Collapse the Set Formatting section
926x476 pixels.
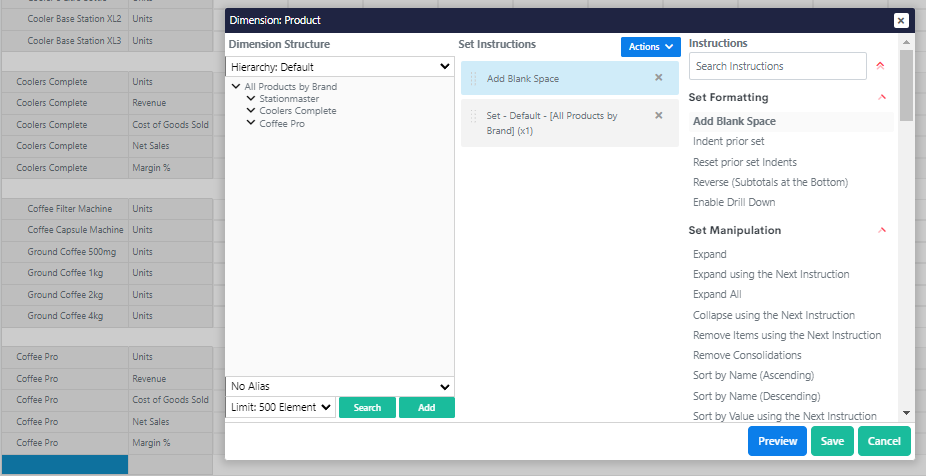(x=881, y=98)
